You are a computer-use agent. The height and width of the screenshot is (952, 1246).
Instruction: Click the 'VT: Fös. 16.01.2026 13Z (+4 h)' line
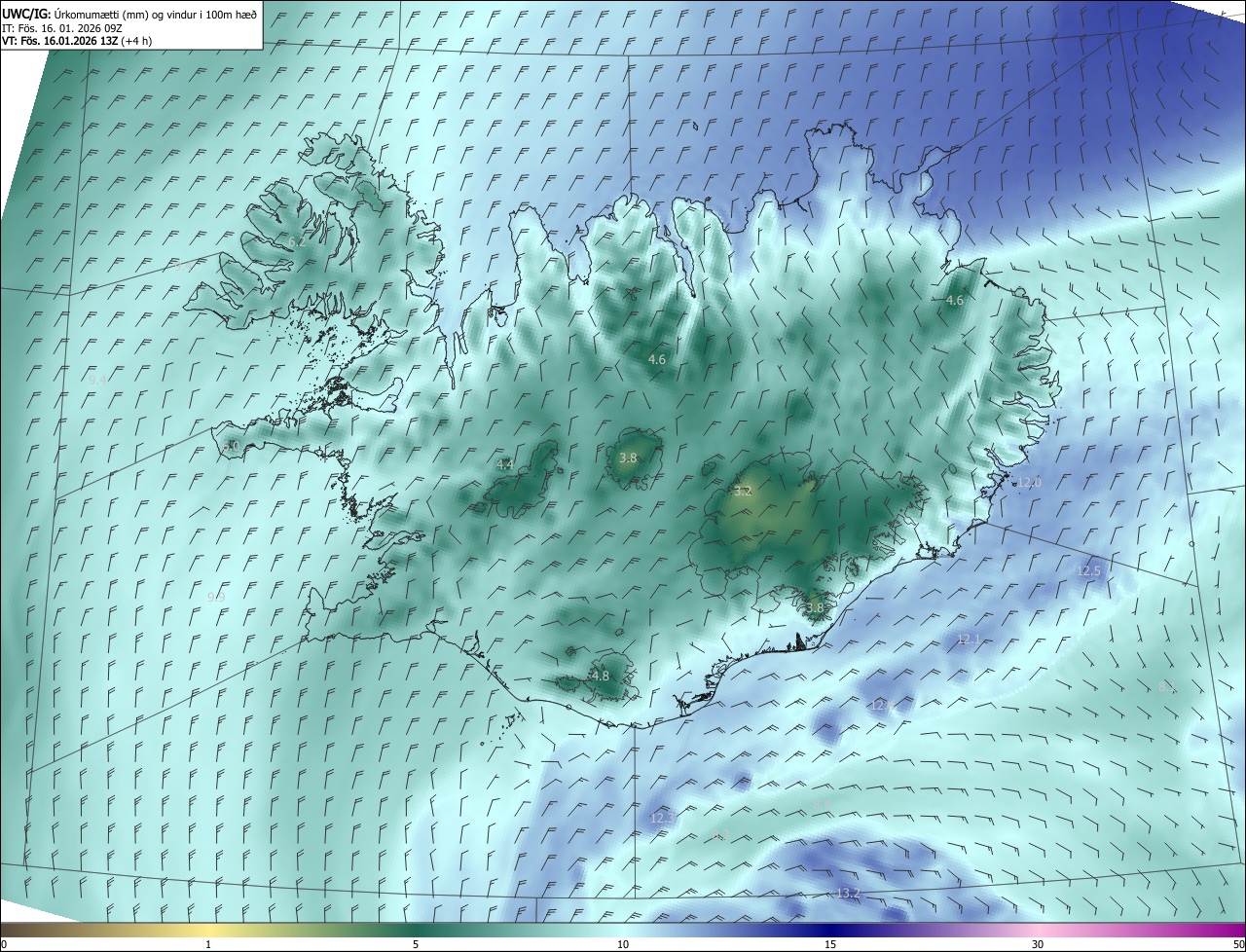(x=76, y=41)
